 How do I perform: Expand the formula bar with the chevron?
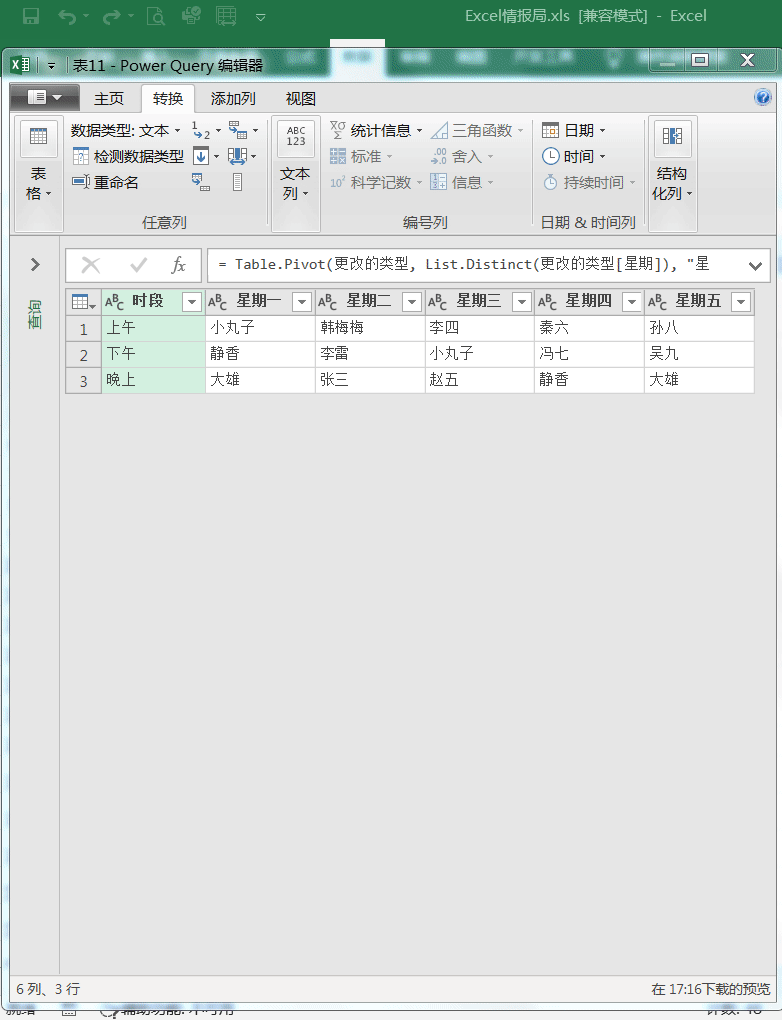click(x=755, y=265)
